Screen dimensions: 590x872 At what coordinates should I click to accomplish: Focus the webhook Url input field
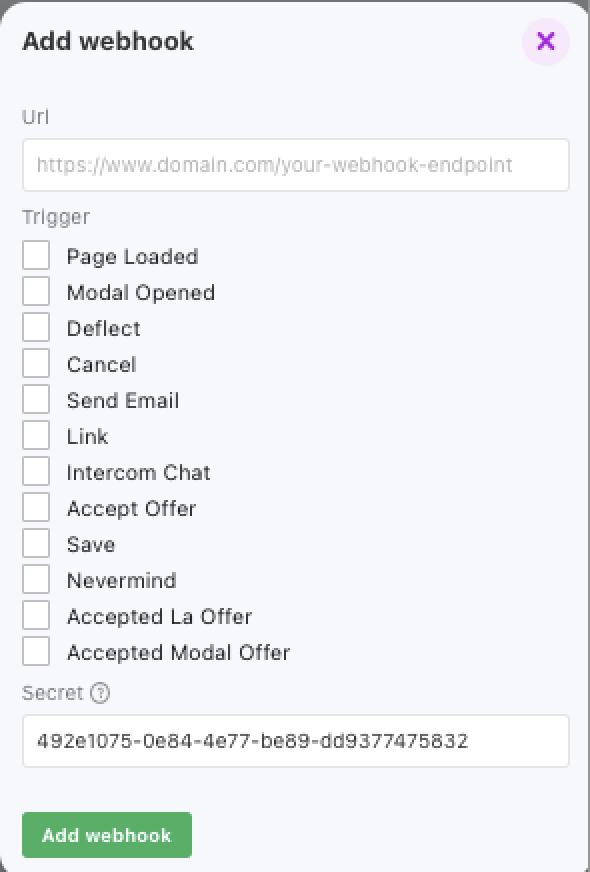[x=295, y=165]
